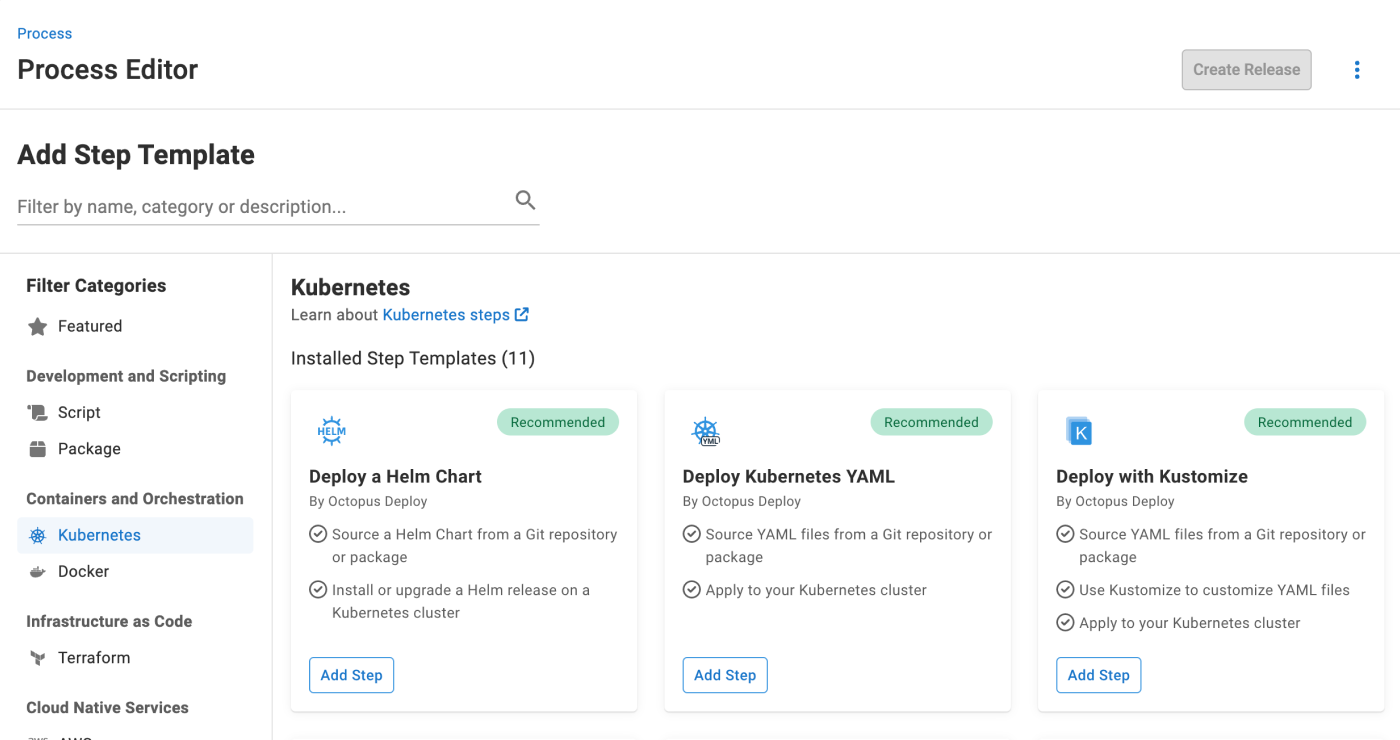Image resolution: width=1400 pixels, height=740 pixels.
Task: Select the Featured star icon
Action: click(38, 325)
